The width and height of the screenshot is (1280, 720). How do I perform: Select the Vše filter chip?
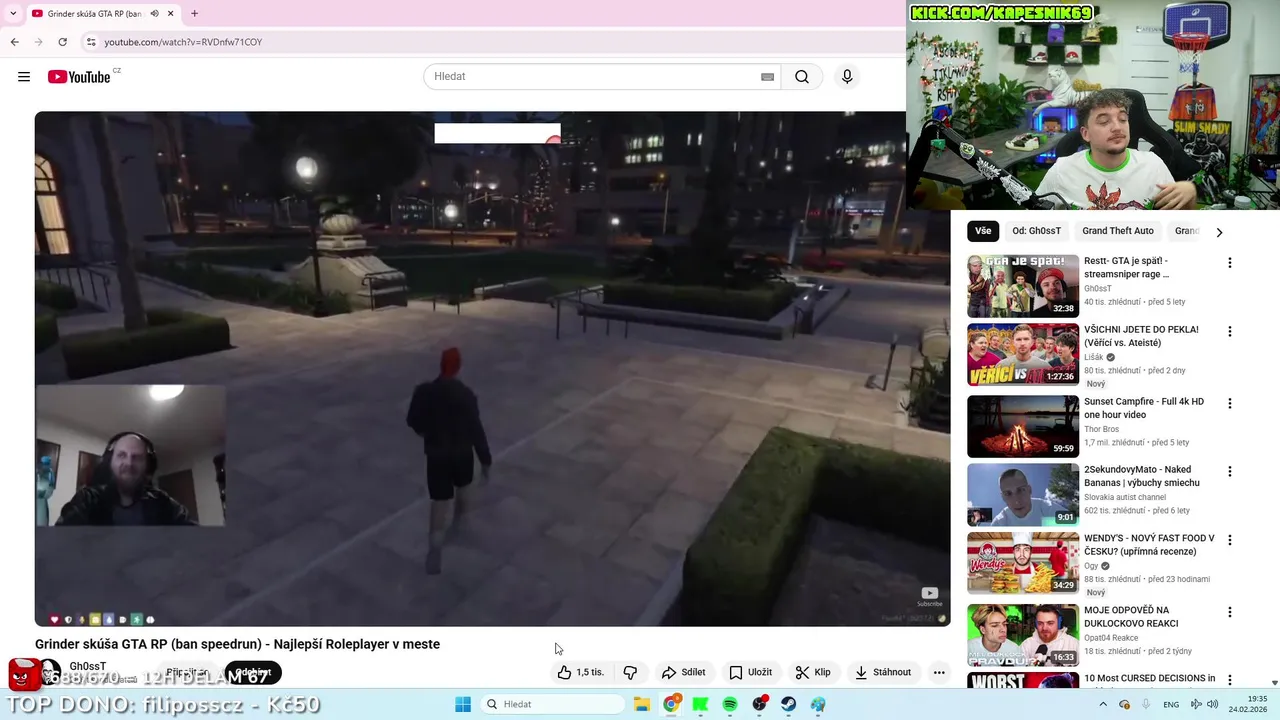click(x=983, y=231)
